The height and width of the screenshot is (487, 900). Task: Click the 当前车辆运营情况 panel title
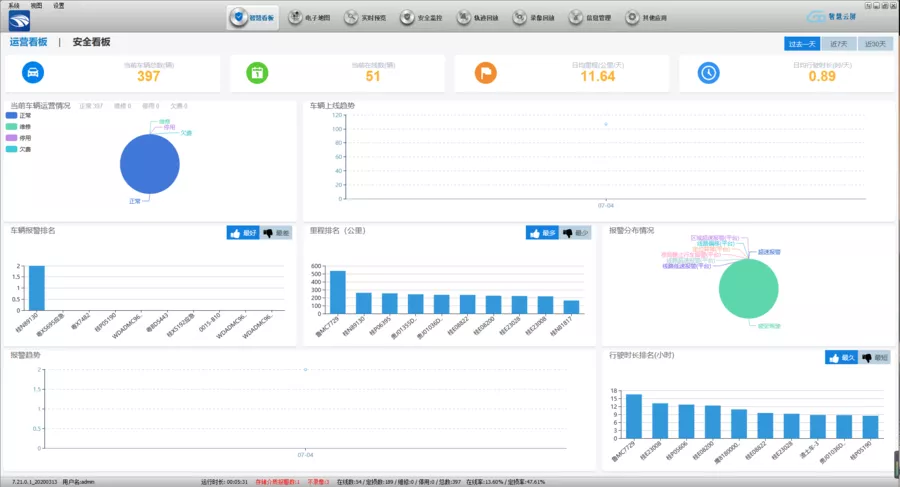pos(40,106)
